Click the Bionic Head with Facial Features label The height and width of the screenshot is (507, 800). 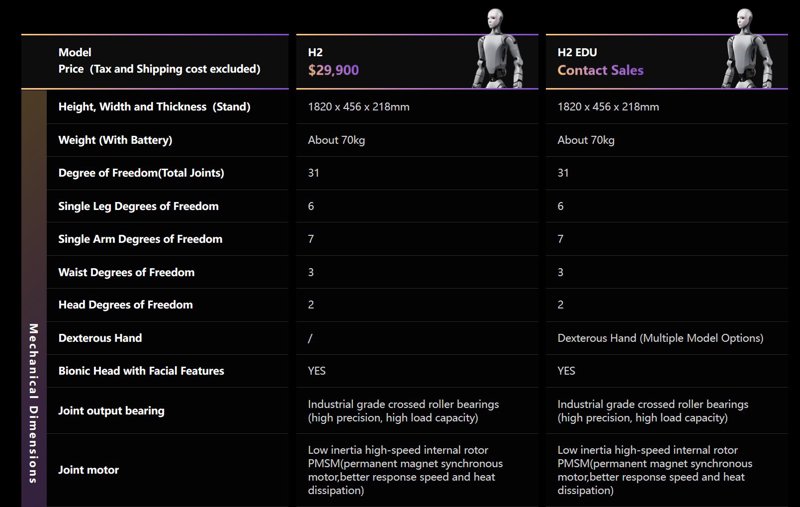point(141,371)
